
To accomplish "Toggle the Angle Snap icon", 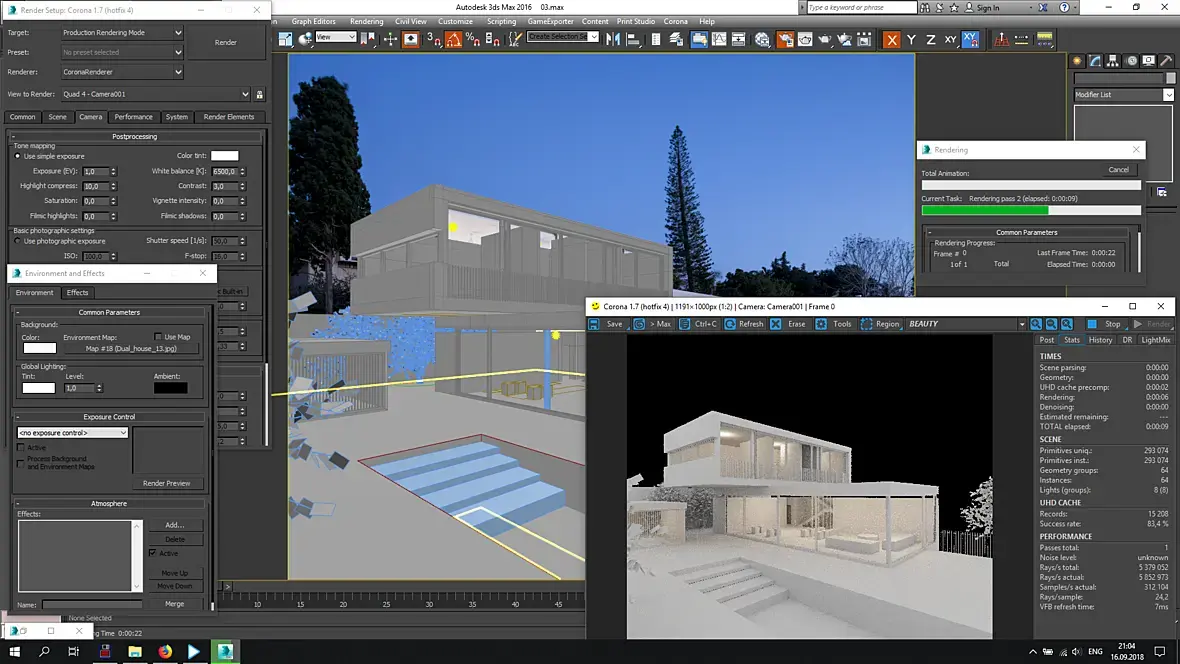I will [x=453, y=39].
